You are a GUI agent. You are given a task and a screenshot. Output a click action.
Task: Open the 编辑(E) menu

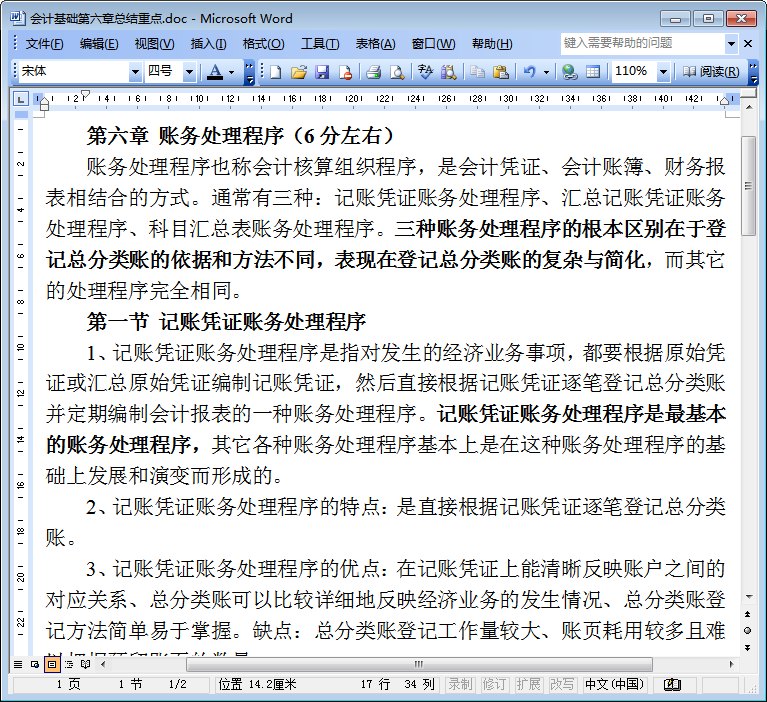pyautogui.click(x=99, y=44)
